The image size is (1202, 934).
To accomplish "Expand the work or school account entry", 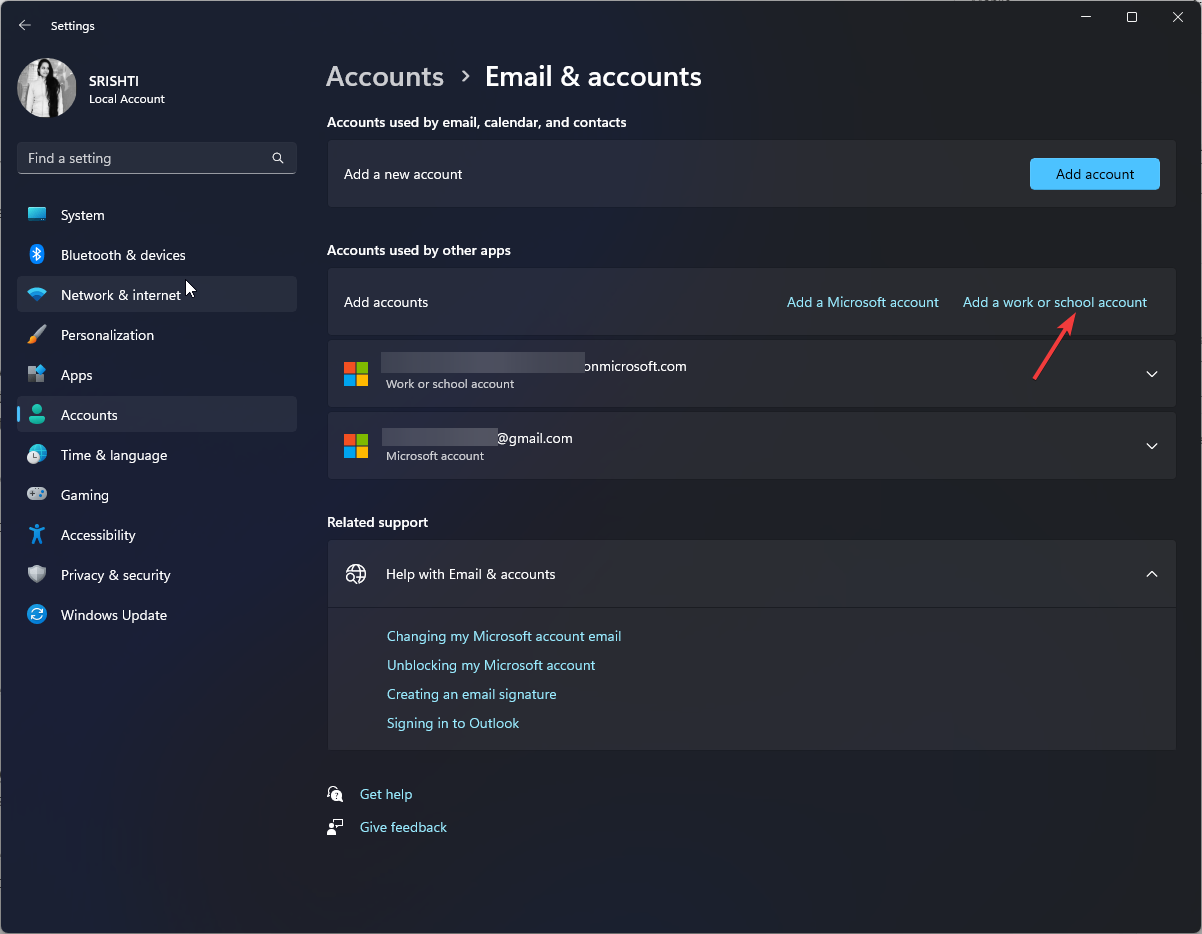I will coord(1151,373).
